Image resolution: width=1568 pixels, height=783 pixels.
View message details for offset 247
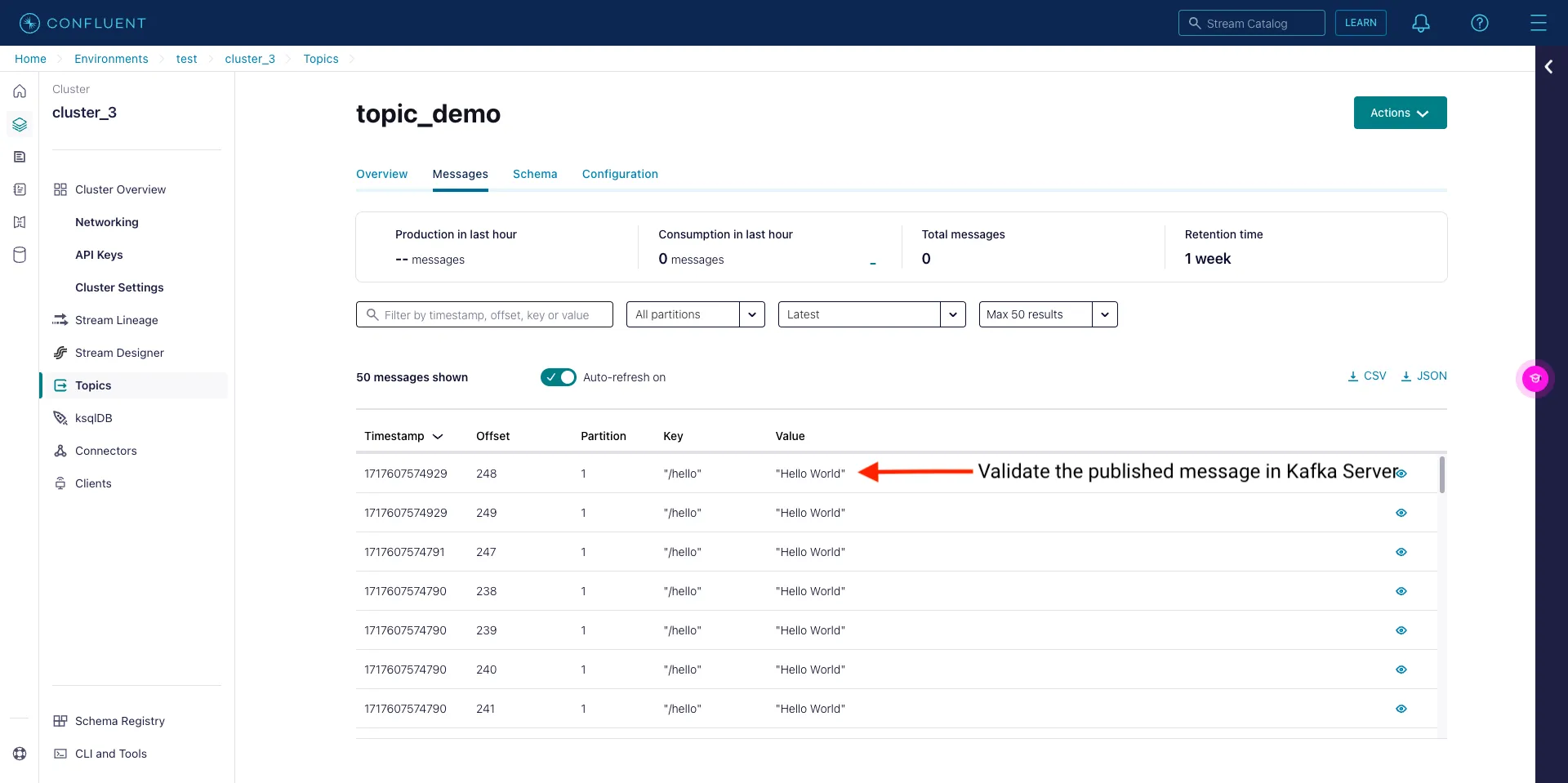(x=1401, y=552)
